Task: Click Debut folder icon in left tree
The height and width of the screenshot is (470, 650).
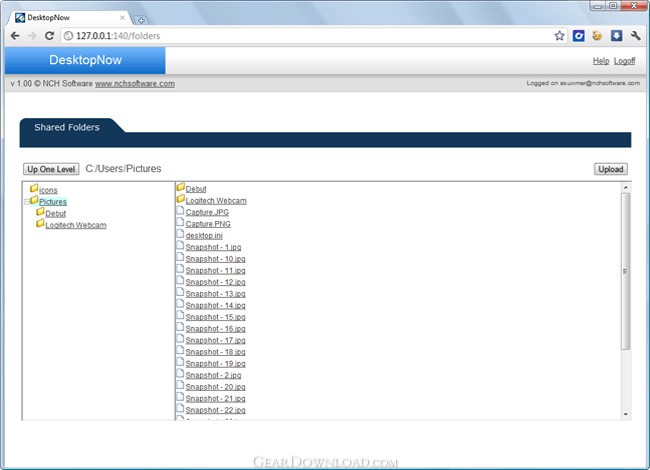Action: tap(40, 212)
